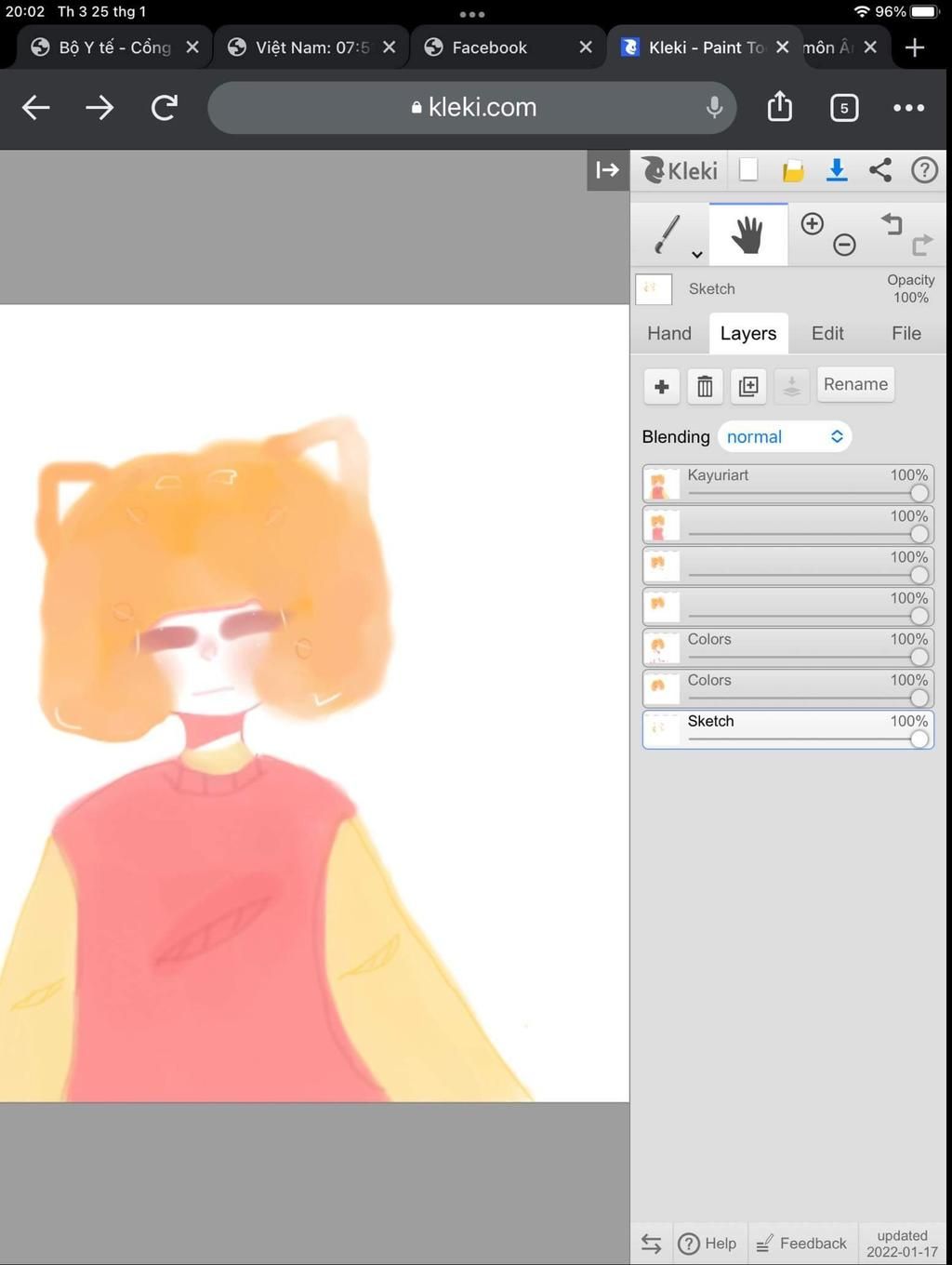The image size is (952, 1265).
Task: Click the kleki.com address bar
Action: 472,108
